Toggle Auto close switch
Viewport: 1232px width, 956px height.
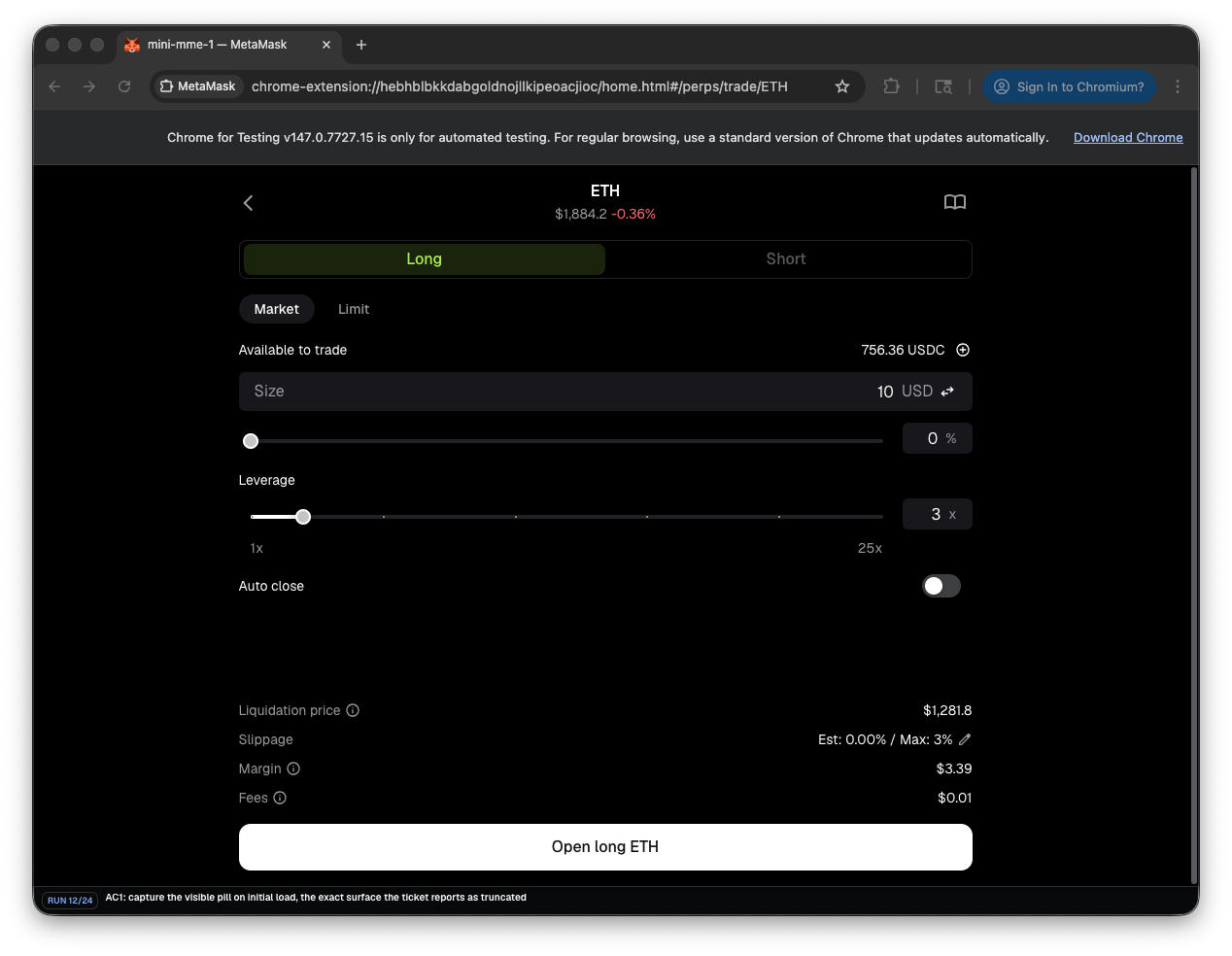[941, 586]
